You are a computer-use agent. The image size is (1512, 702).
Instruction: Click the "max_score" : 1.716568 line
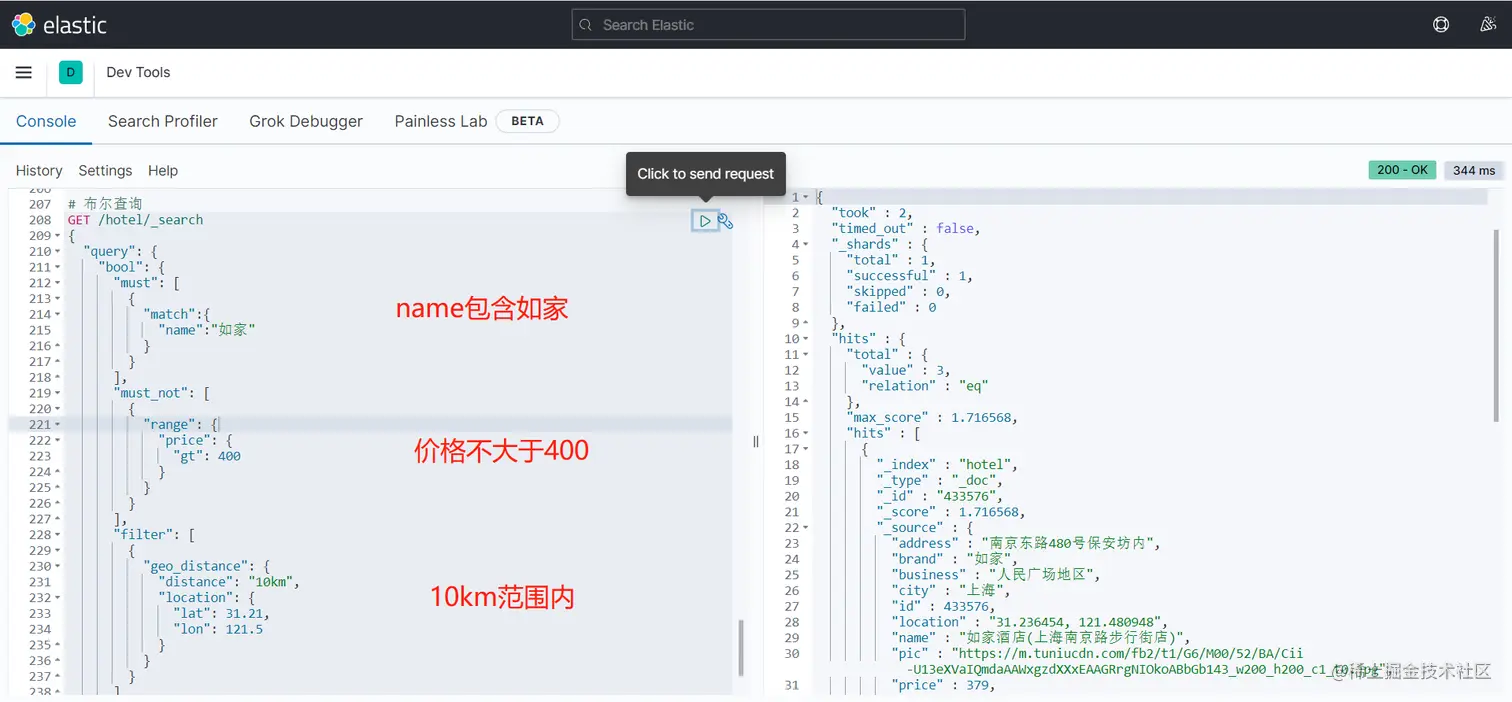click(x=932, y=417)
